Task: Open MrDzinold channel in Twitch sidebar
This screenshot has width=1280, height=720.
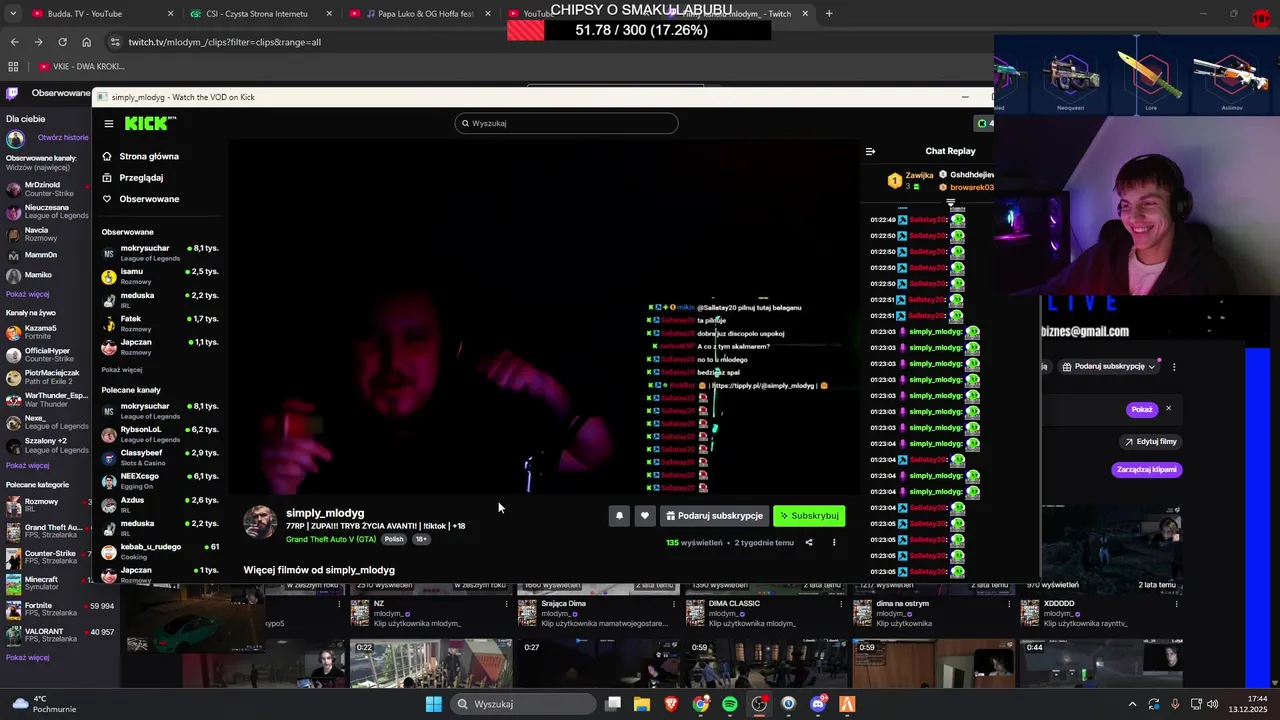Action: (47, 189)
